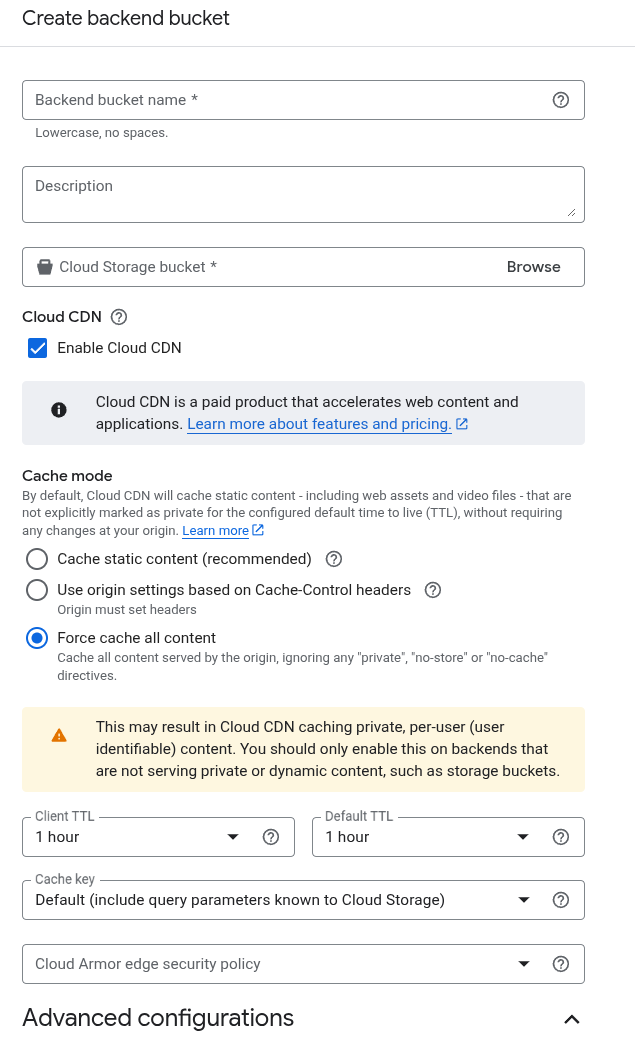Viewport: 635px width, 1040px height.
Task: Open Client TTL help icon
Action: pos(271,837)
